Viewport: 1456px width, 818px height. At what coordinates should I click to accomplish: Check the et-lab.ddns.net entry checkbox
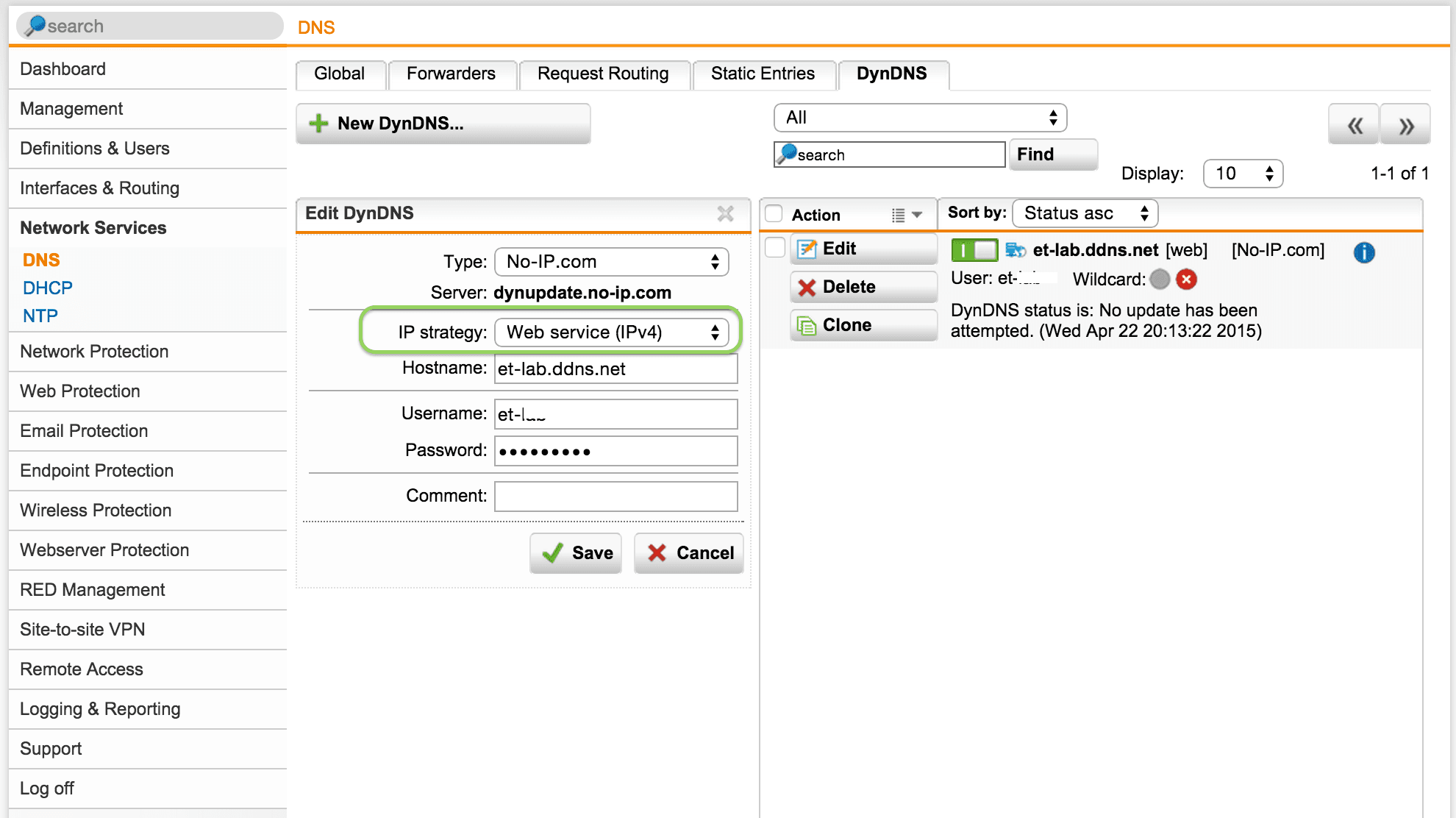point(775,248)
